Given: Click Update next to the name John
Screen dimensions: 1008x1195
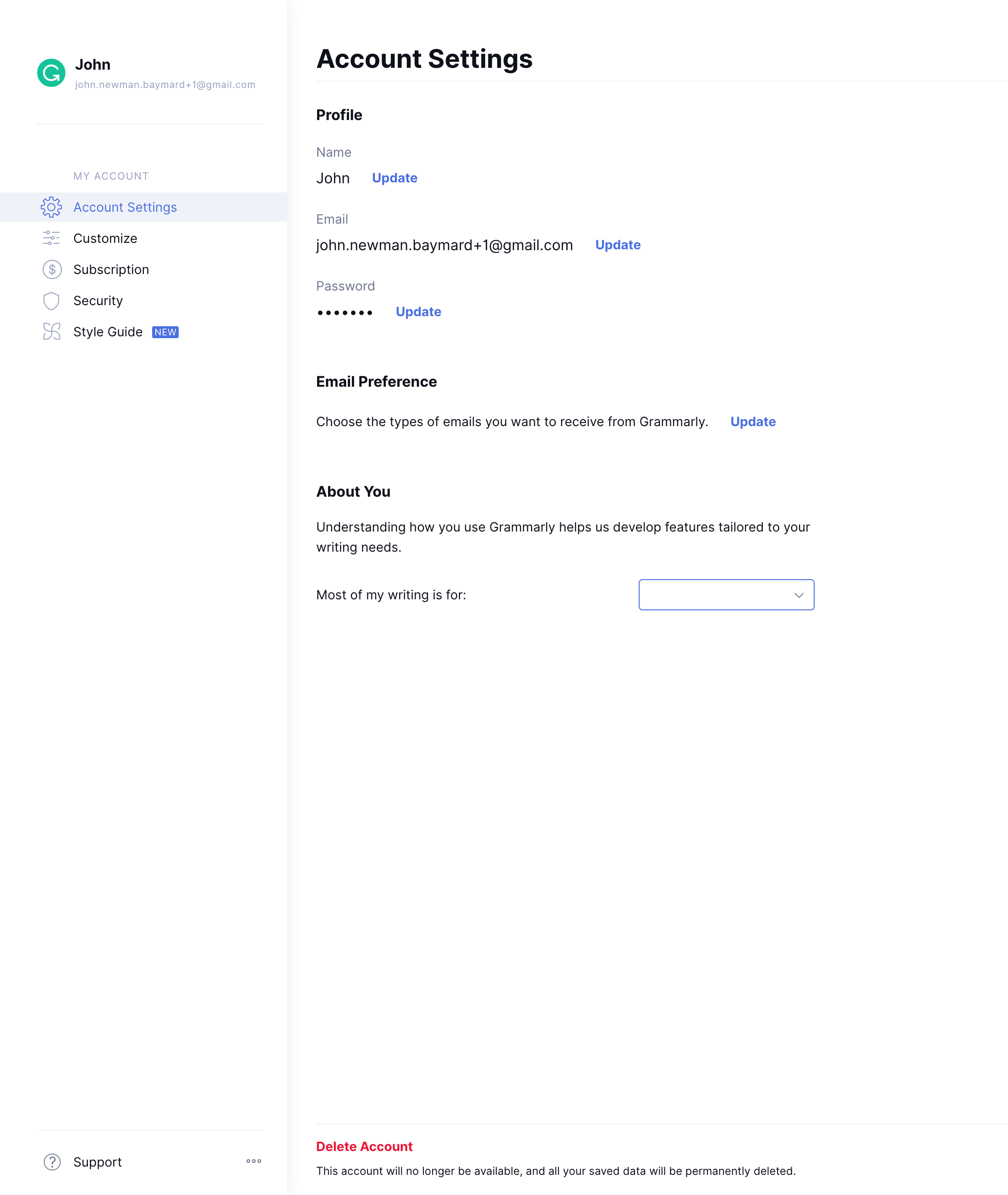Looking at the screenshot, I should pyautogui.click(x=394, y=178).
